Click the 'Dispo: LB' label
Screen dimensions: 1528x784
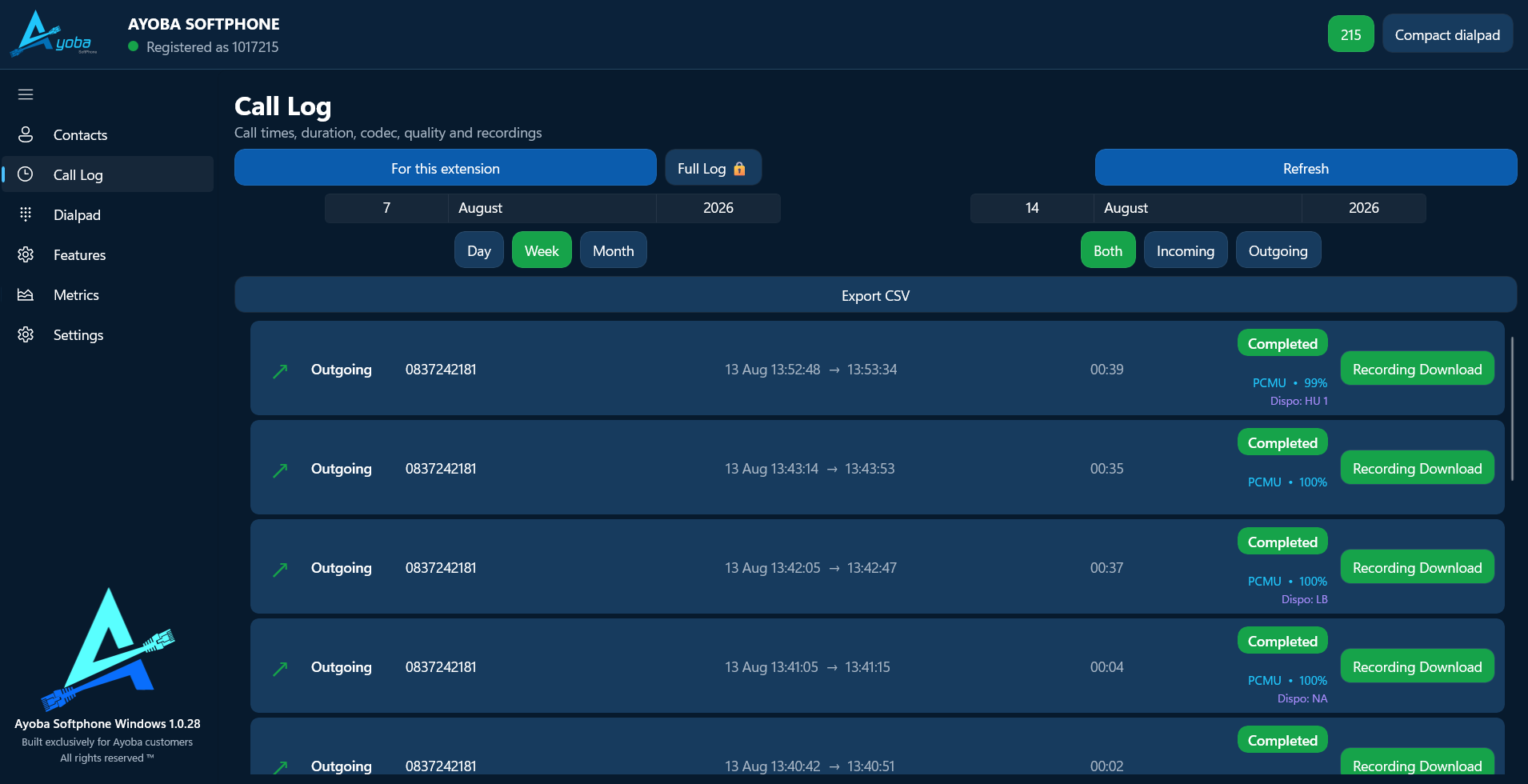click(1304, 599)
